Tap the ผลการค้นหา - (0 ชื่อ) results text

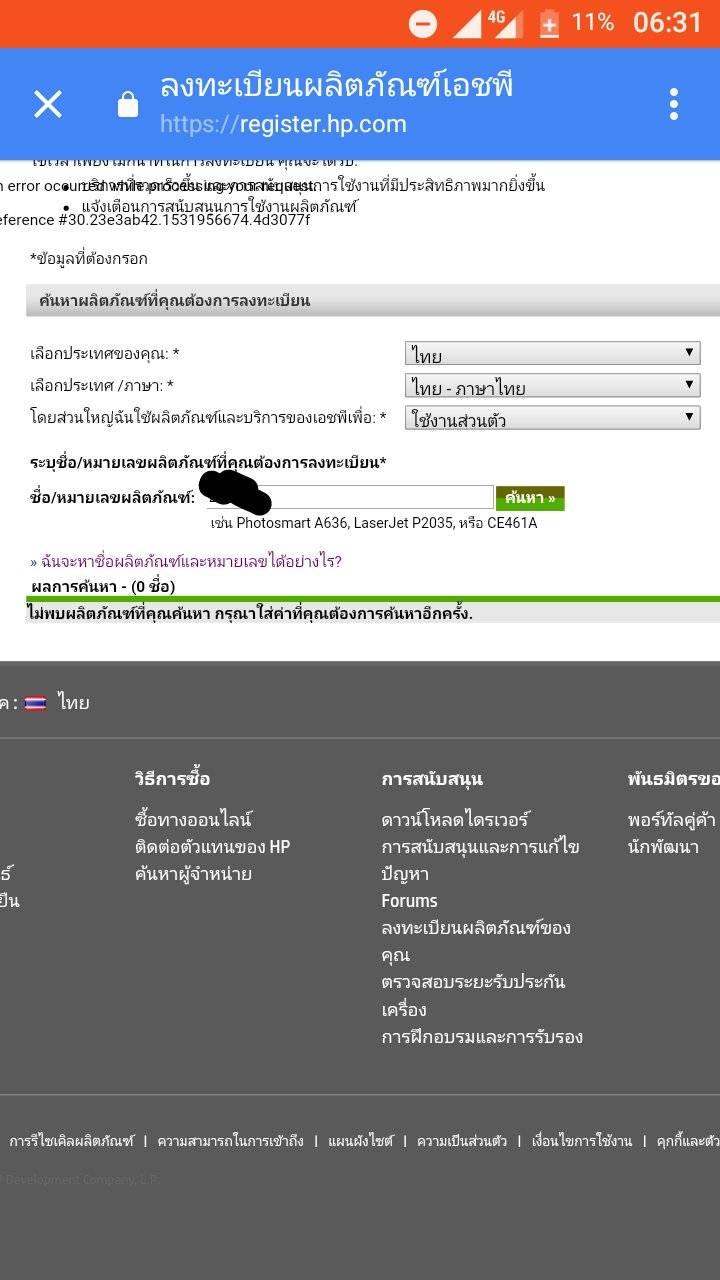[103, 586]
